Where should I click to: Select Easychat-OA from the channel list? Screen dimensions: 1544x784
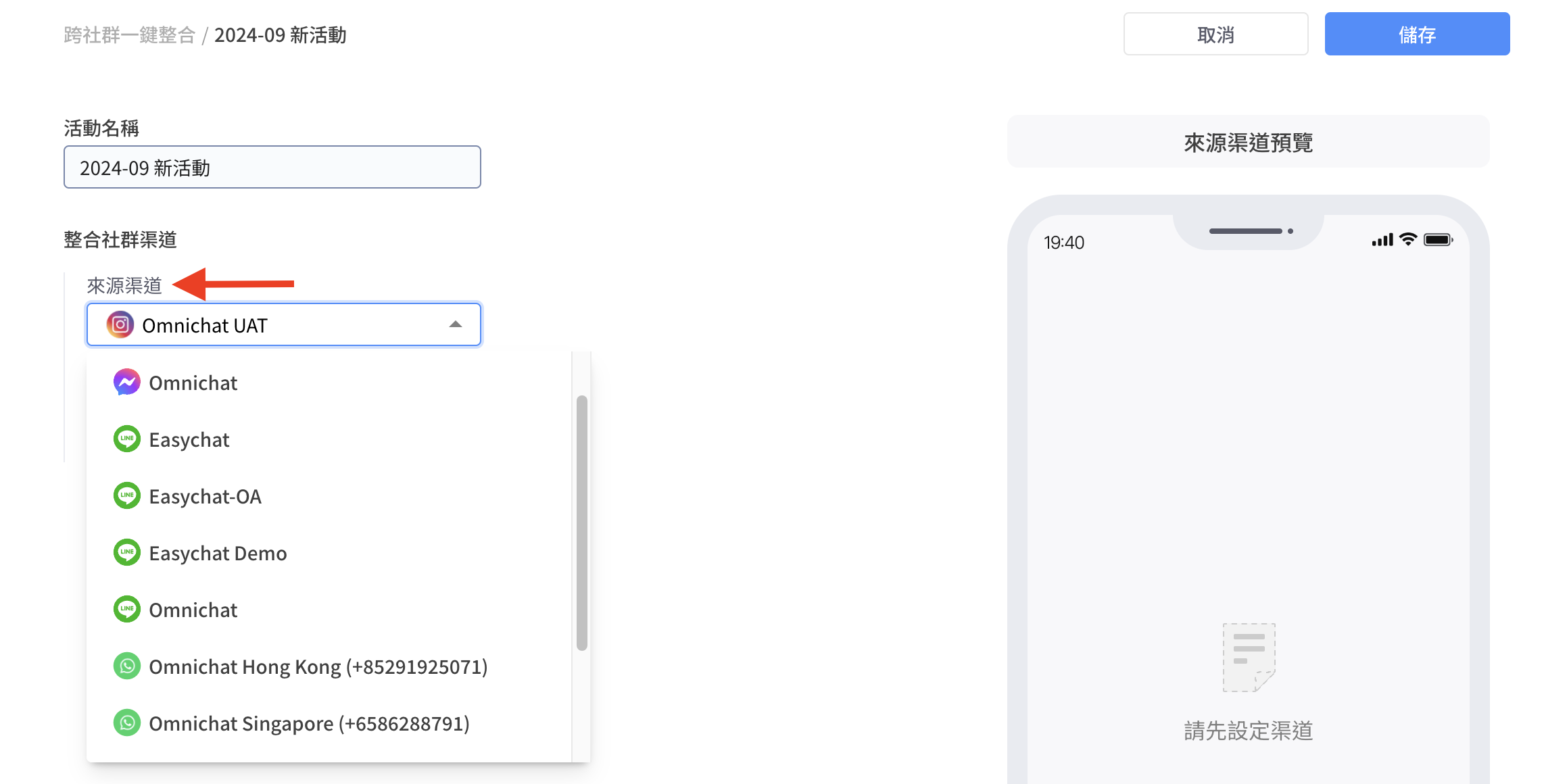pyautogui.click(x=205, y=497)
